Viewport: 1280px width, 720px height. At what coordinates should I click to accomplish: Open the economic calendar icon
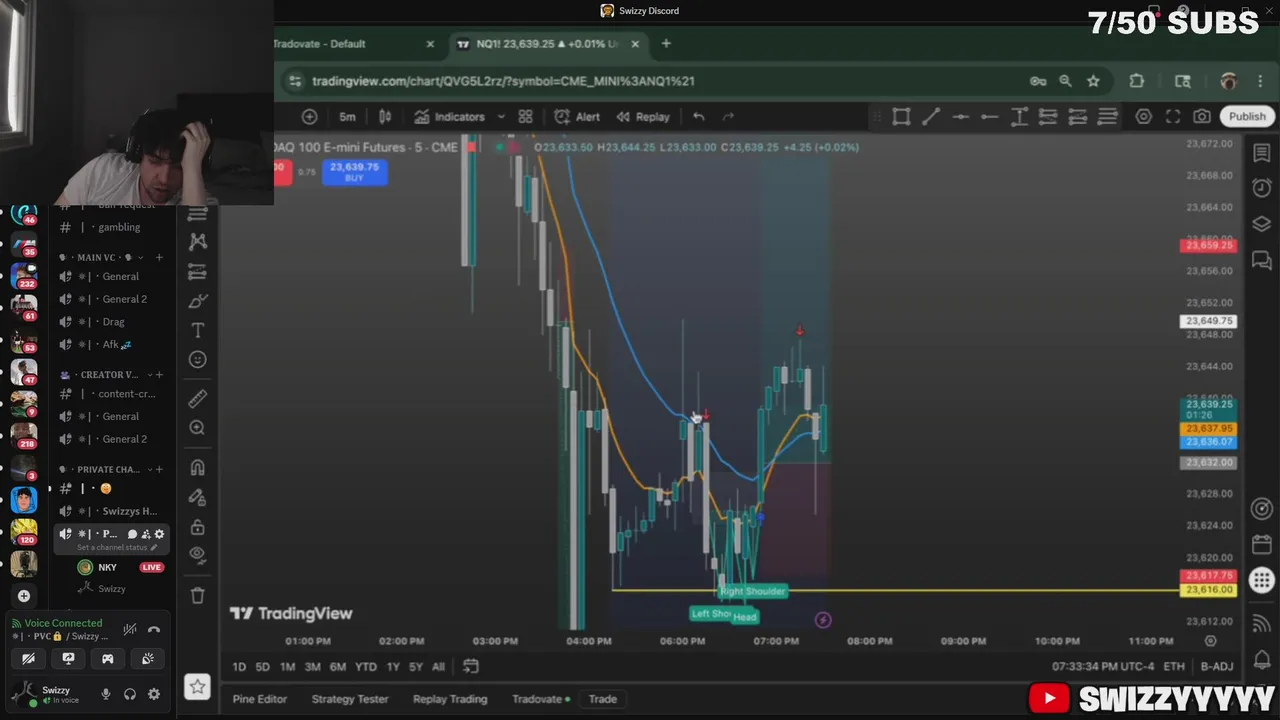[1261, 545]
